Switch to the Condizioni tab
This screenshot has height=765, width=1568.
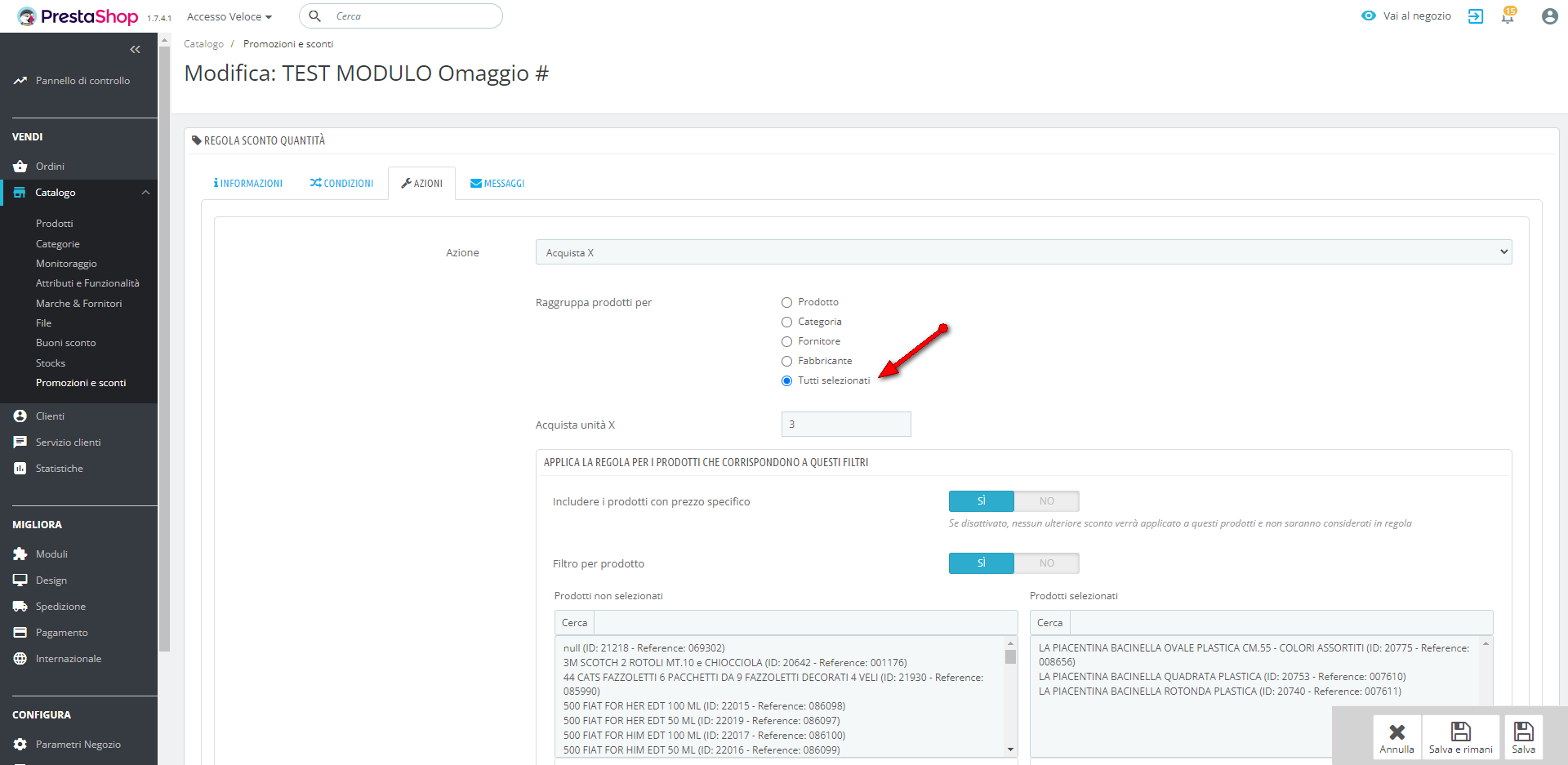coord(341,184)
